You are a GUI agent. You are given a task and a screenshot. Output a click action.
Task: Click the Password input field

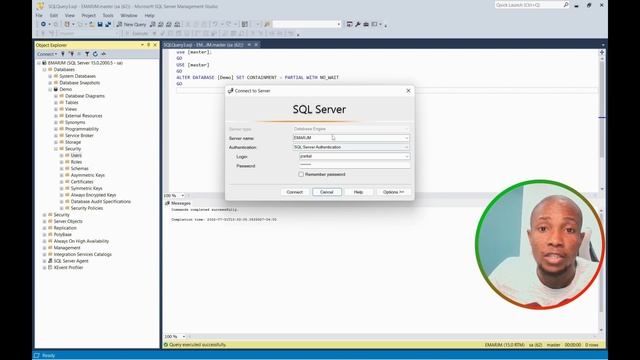tap(354, 165)
